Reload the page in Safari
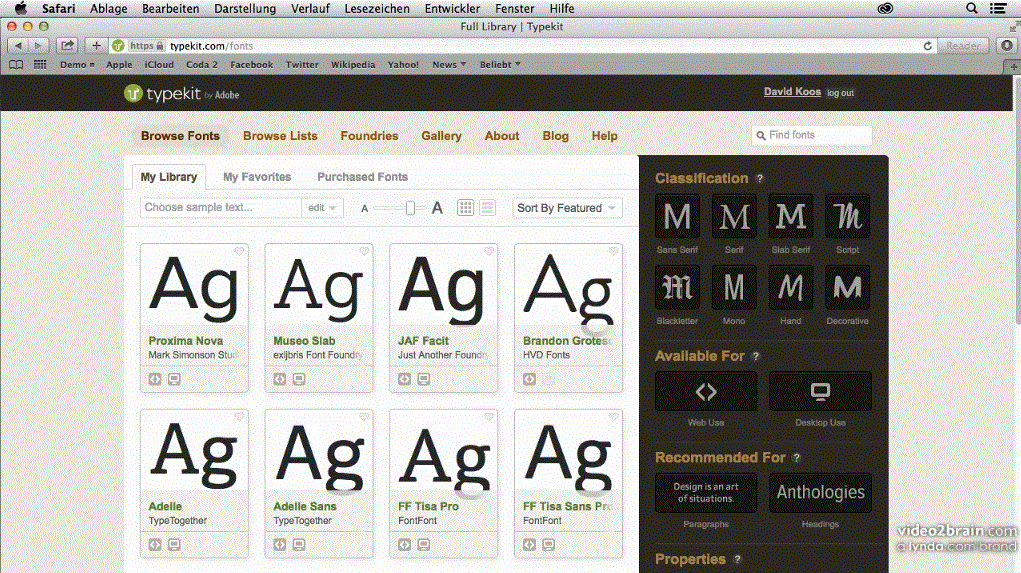This screenshot has height=573, width=1021. (927, 46)
